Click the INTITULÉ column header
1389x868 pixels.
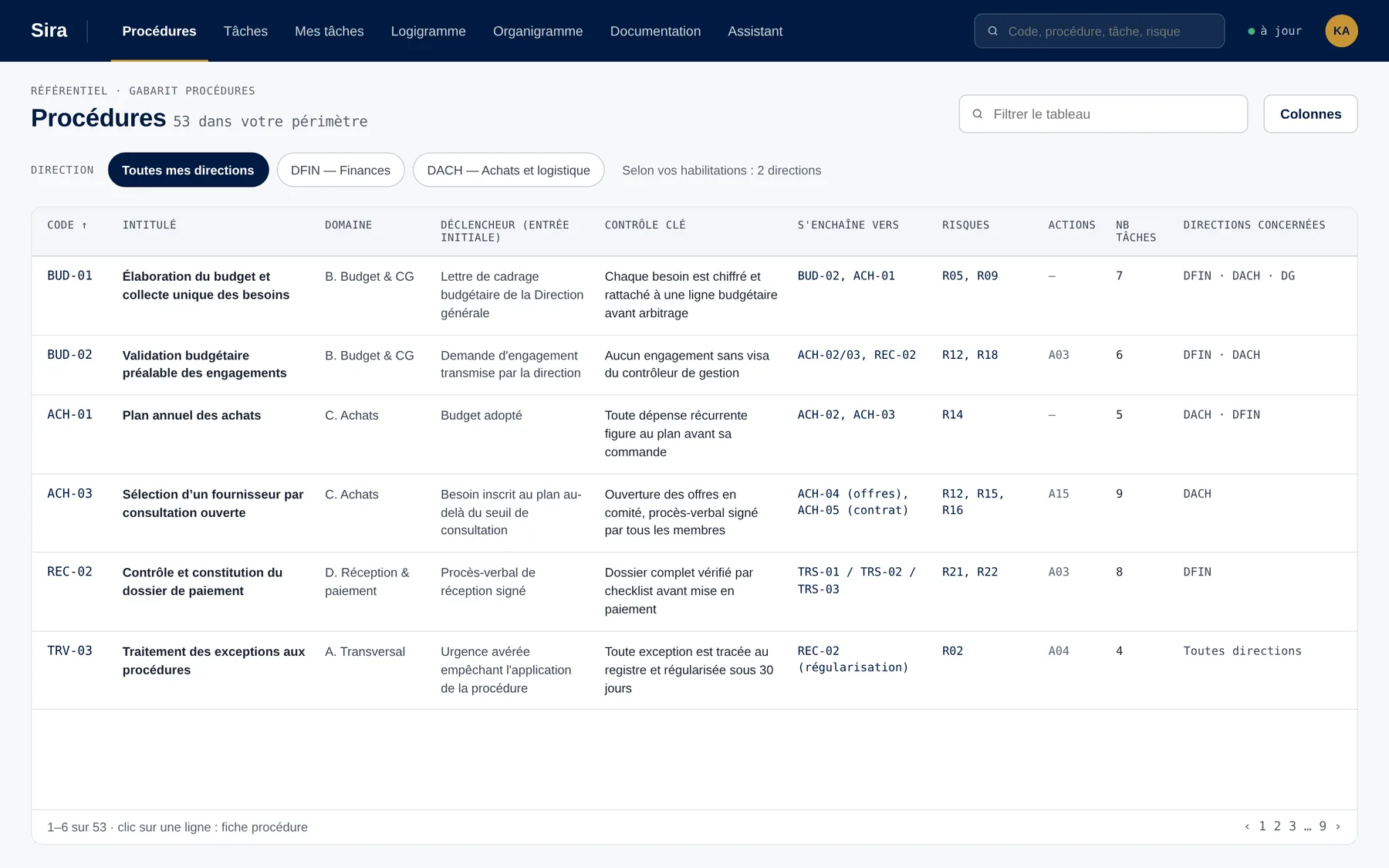pos(150,225)
